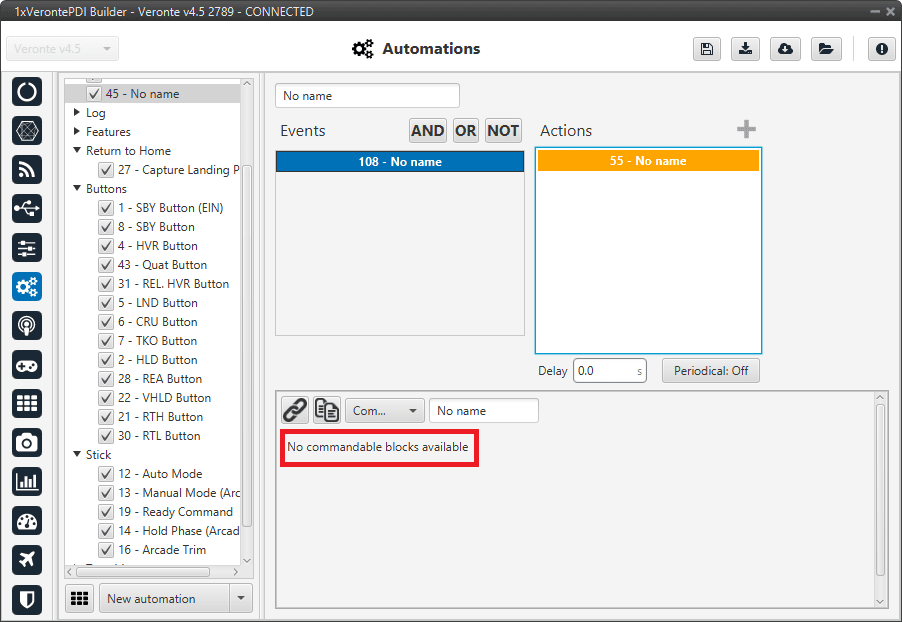The image size is (902, 622).
Task: Click the USB connections sidebar icon
Action: [x=27, y=208]
